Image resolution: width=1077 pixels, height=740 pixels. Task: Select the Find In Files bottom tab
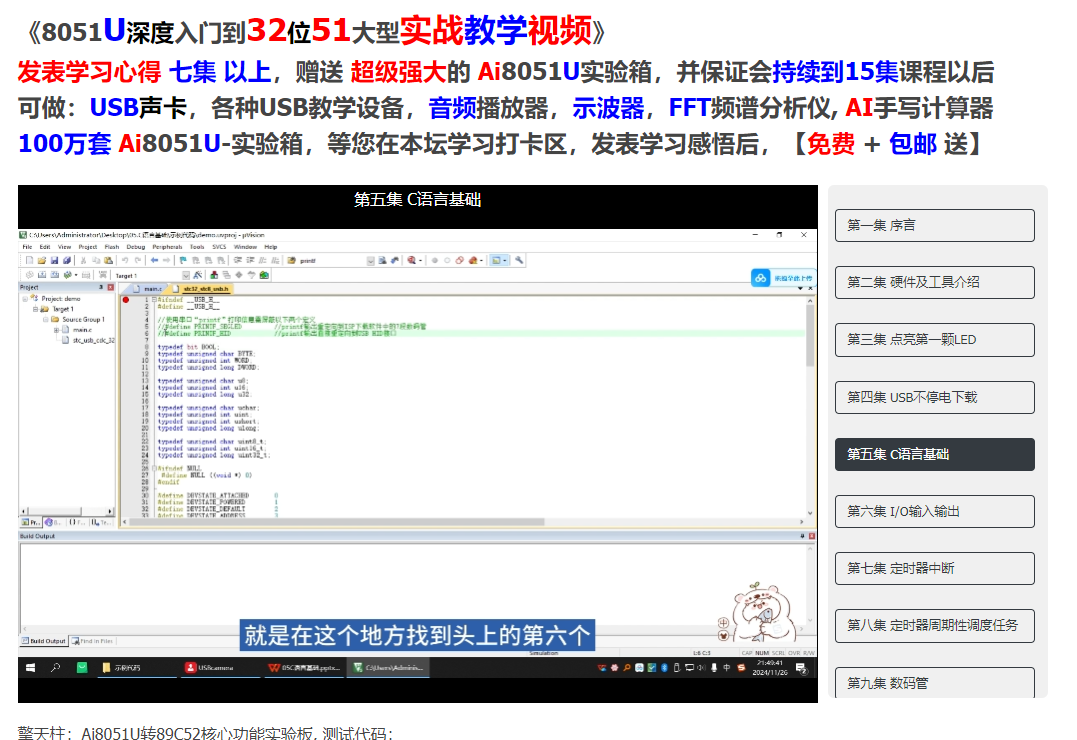92,641
